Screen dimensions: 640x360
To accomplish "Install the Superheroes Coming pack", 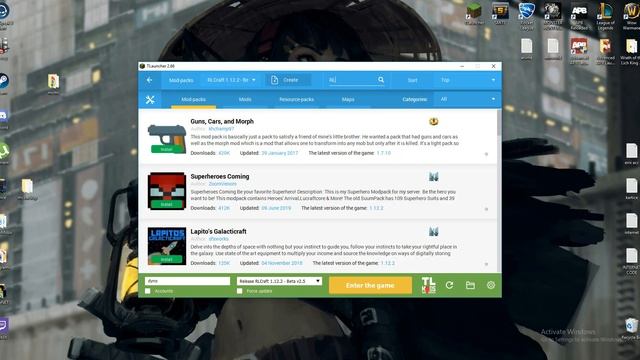I will 167,204.
